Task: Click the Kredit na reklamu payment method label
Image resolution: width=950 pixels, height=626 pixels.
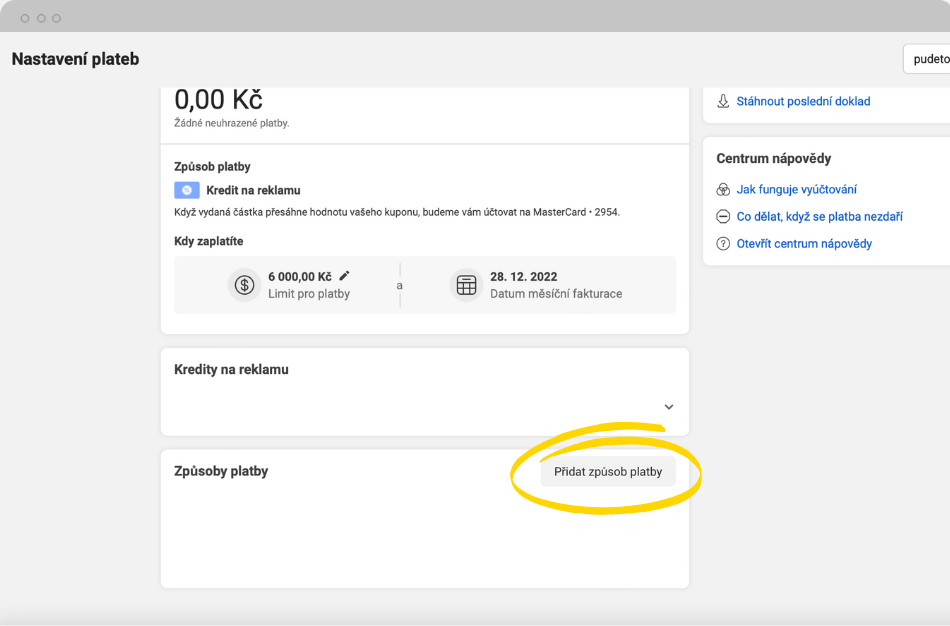Action: click(x=253, y=190)
